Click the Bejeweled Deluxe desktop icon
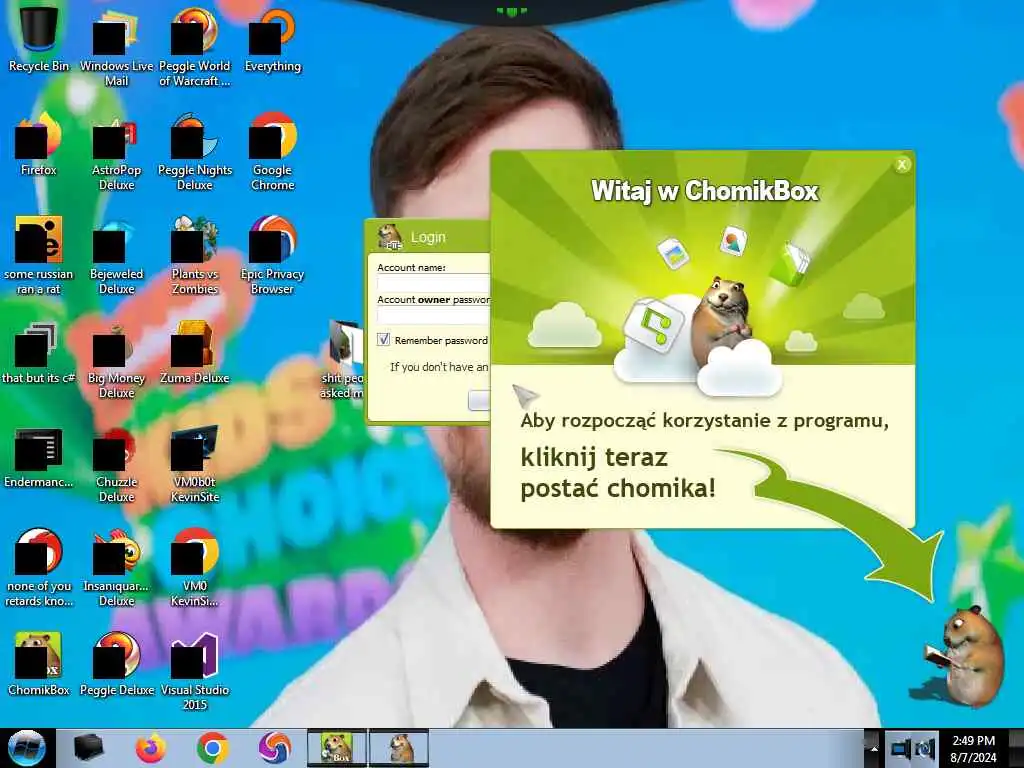Screen dimensions: 1024x768 tap(116, 255)
